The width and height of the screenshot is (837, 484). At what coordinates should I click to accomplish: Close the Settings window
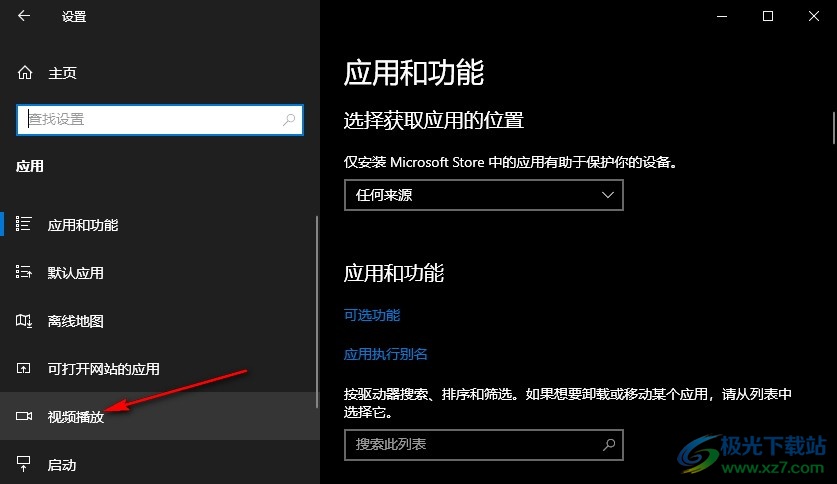coord(814,16)
